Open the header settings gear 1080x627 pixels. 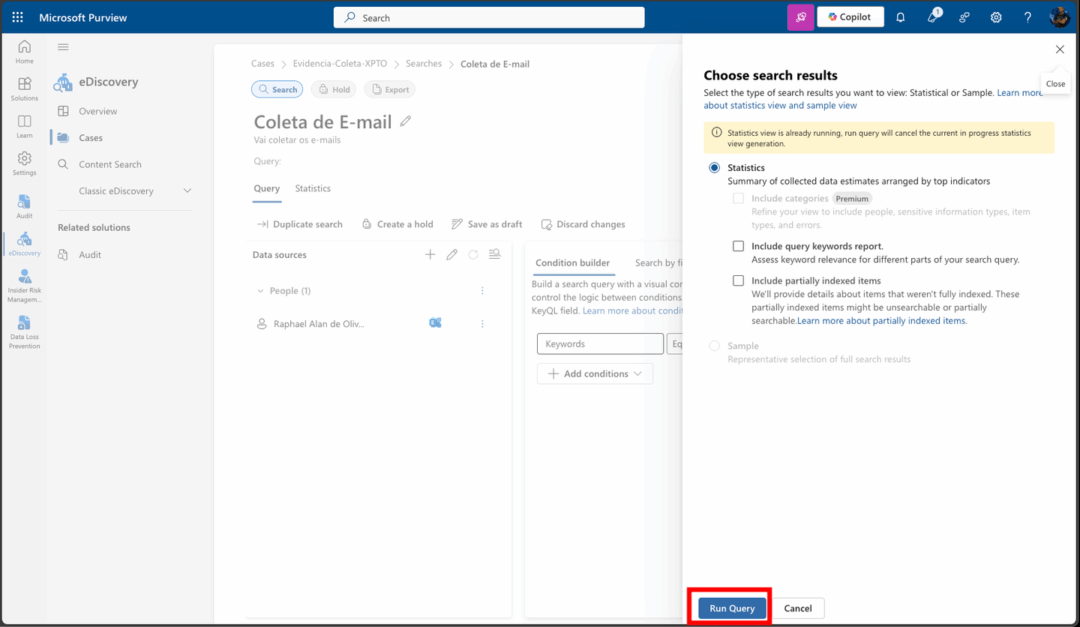pyautogui.click(x=996, y=17)
